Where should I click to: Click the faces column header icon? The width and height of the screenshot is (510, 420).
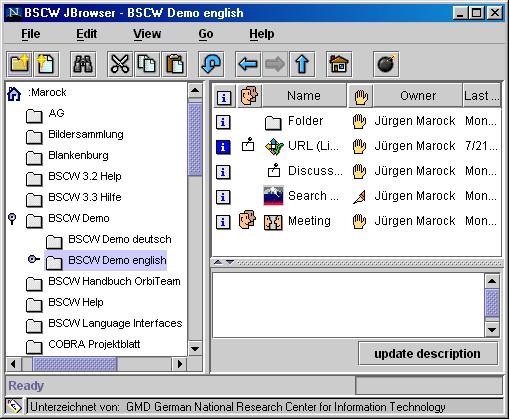click(249, 96)
